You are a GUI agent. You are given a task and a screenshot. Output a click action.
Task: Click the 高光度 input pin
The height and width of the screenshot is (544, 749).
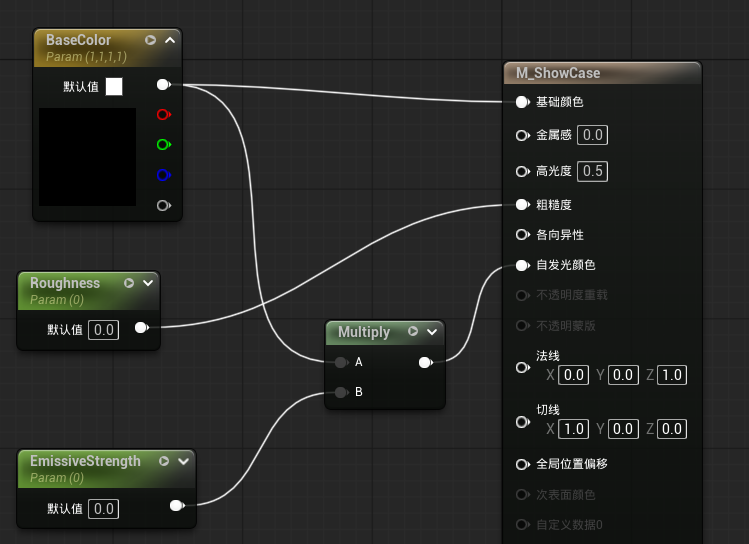pos(523,171)
